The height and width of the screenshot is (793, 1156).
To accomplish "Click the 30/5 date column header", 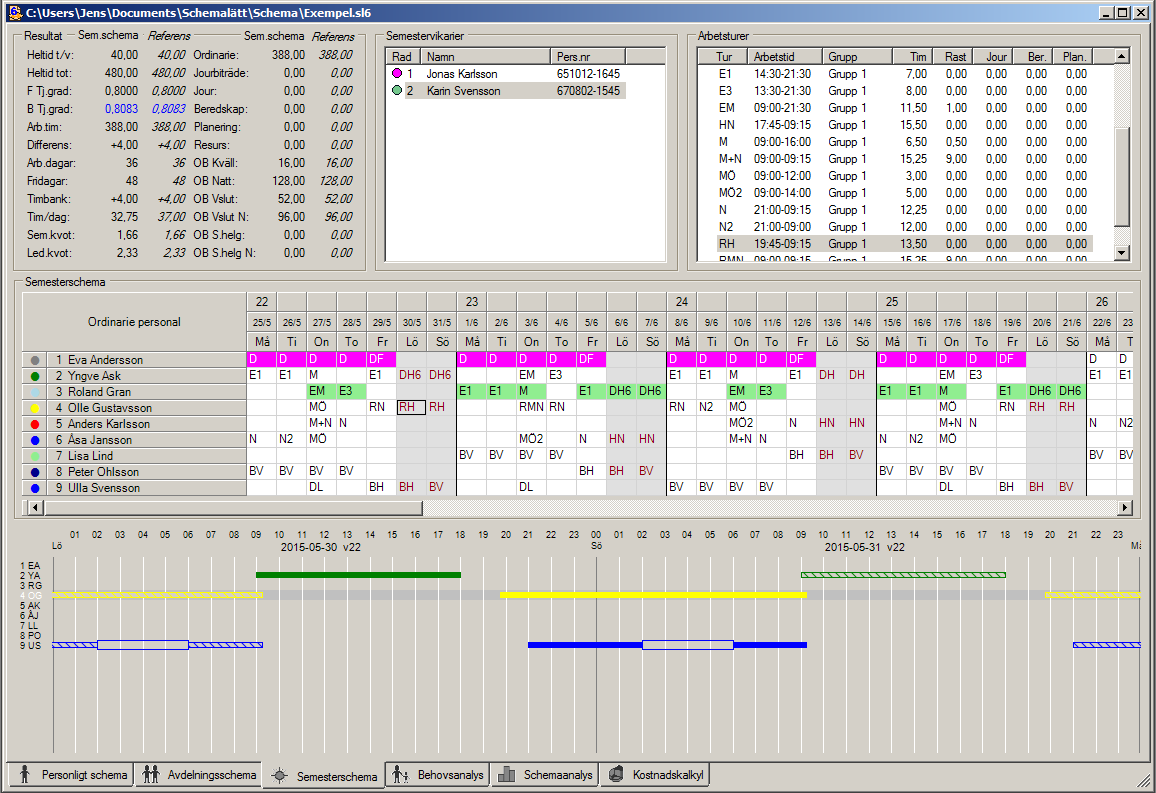I will point(411,322).
